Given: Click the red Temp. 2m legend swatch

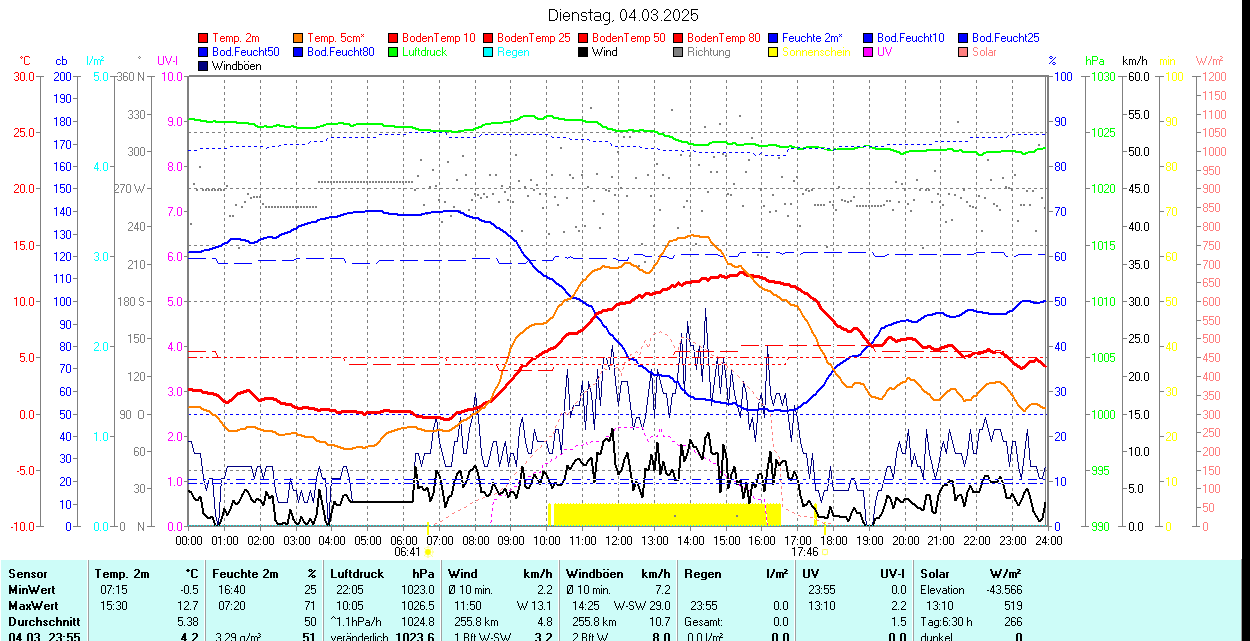Looking at the screenshot, I should tap(204, 38).
